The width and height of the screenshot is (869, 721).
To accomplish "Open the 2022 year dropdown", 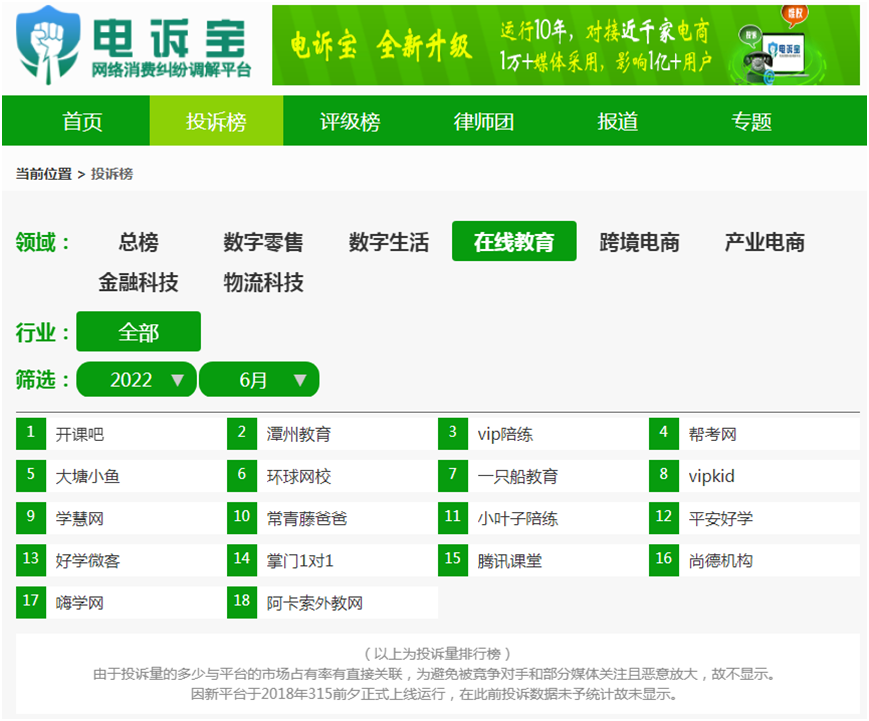I will click(136, 380).
